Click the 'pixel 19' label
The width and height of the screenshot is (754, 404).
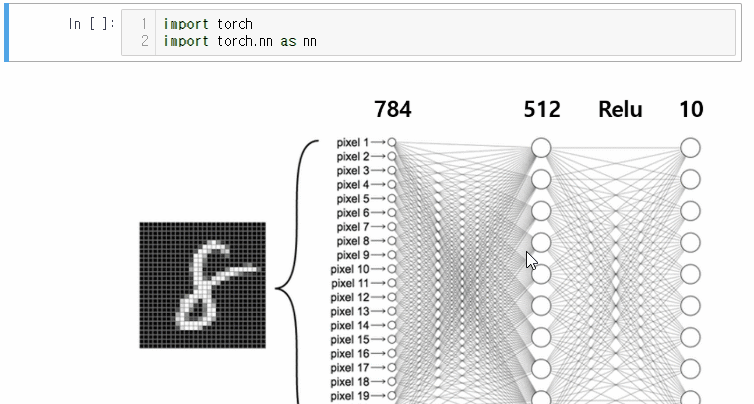pos(350,396)
